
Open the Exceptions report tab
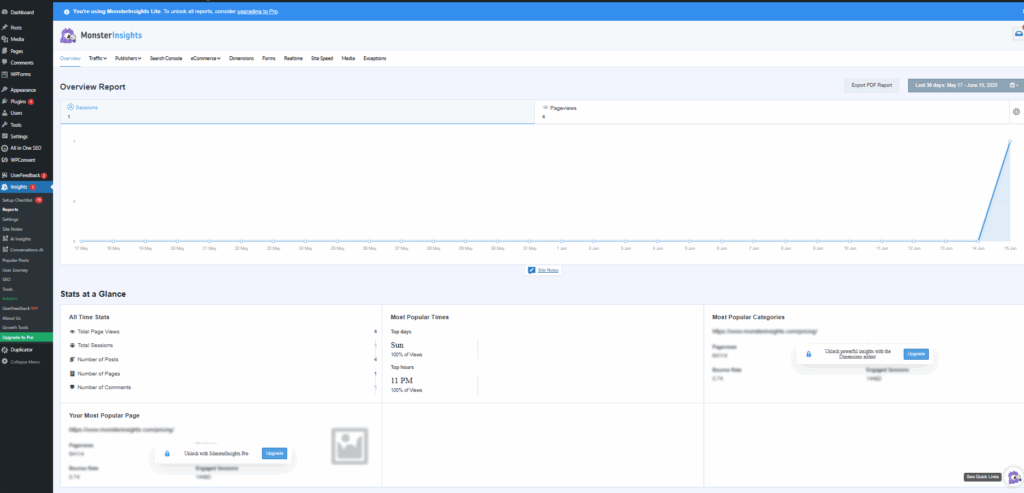pyautogui.click(x=375, y=58)
